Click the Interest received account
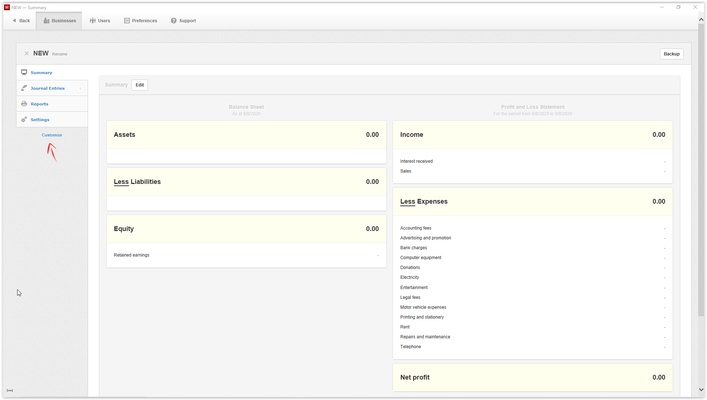This screenshot has height=400, width=707. (x=416, y=161)
